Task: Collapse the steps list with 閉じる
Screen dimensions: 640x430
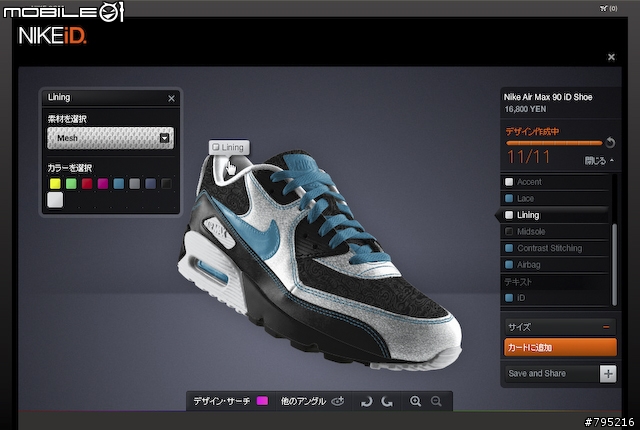Action: [x=599, y=161]
